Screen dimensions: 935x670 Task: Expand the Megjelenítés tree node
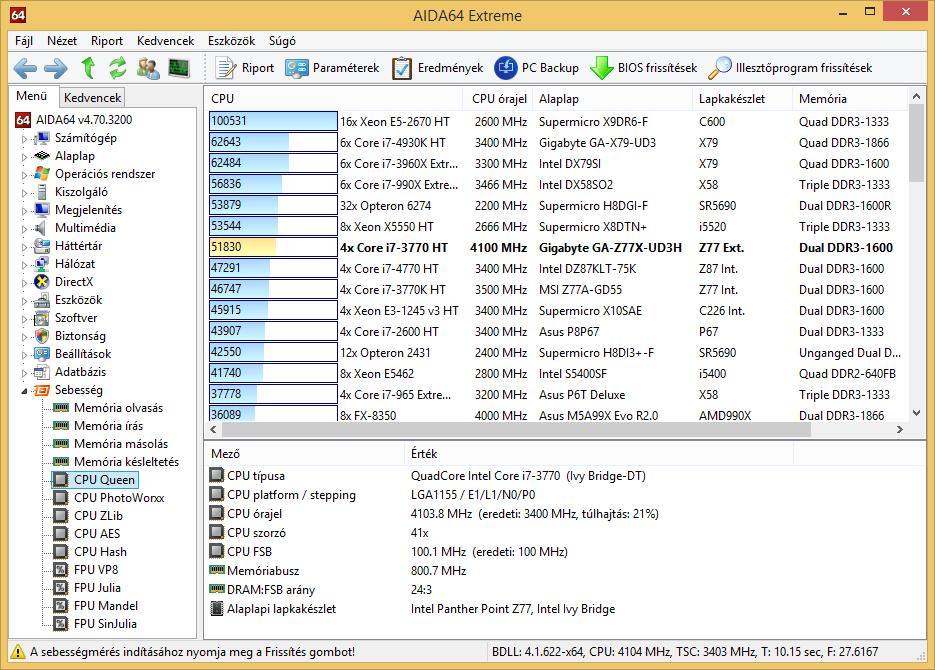(x=24, y=210)
